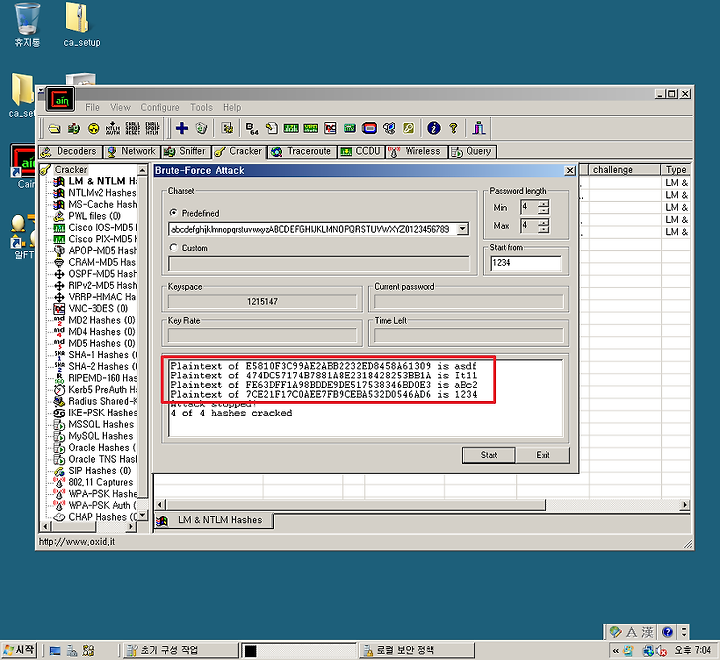This screenshot has width=720, height=660.
Task: Open 초기 구성 작업 taskbar item
Action: pos(180,650)
